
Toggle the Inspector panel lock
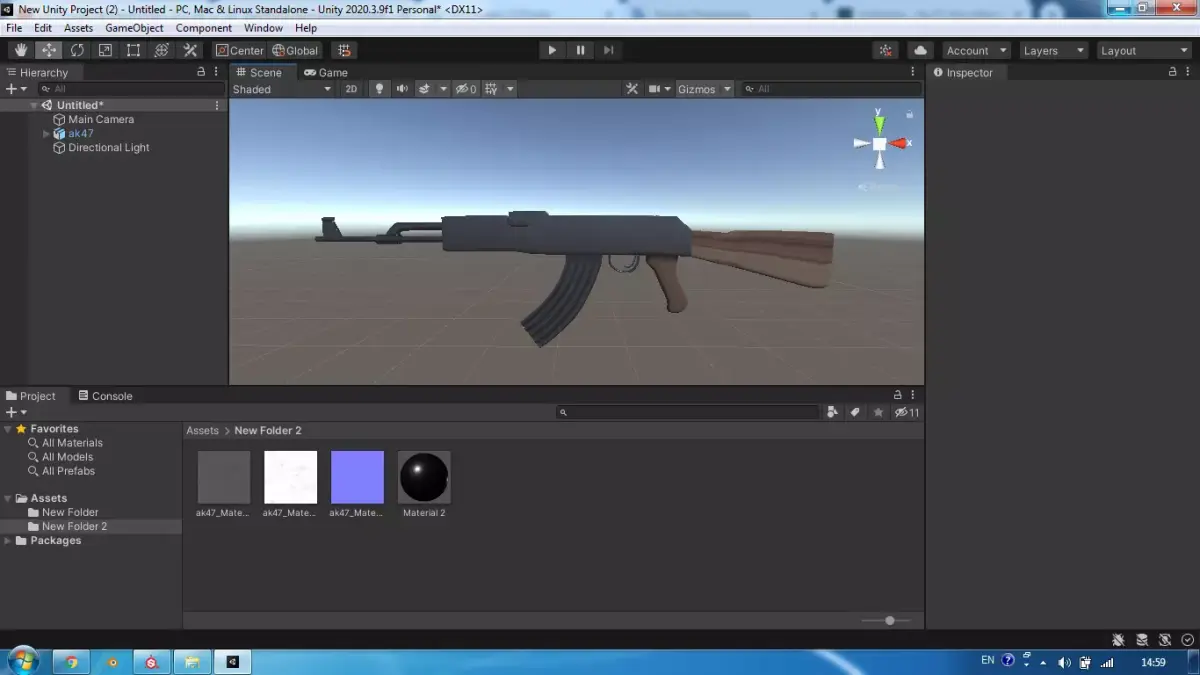pyautogui.click(x=1172, y=72)
